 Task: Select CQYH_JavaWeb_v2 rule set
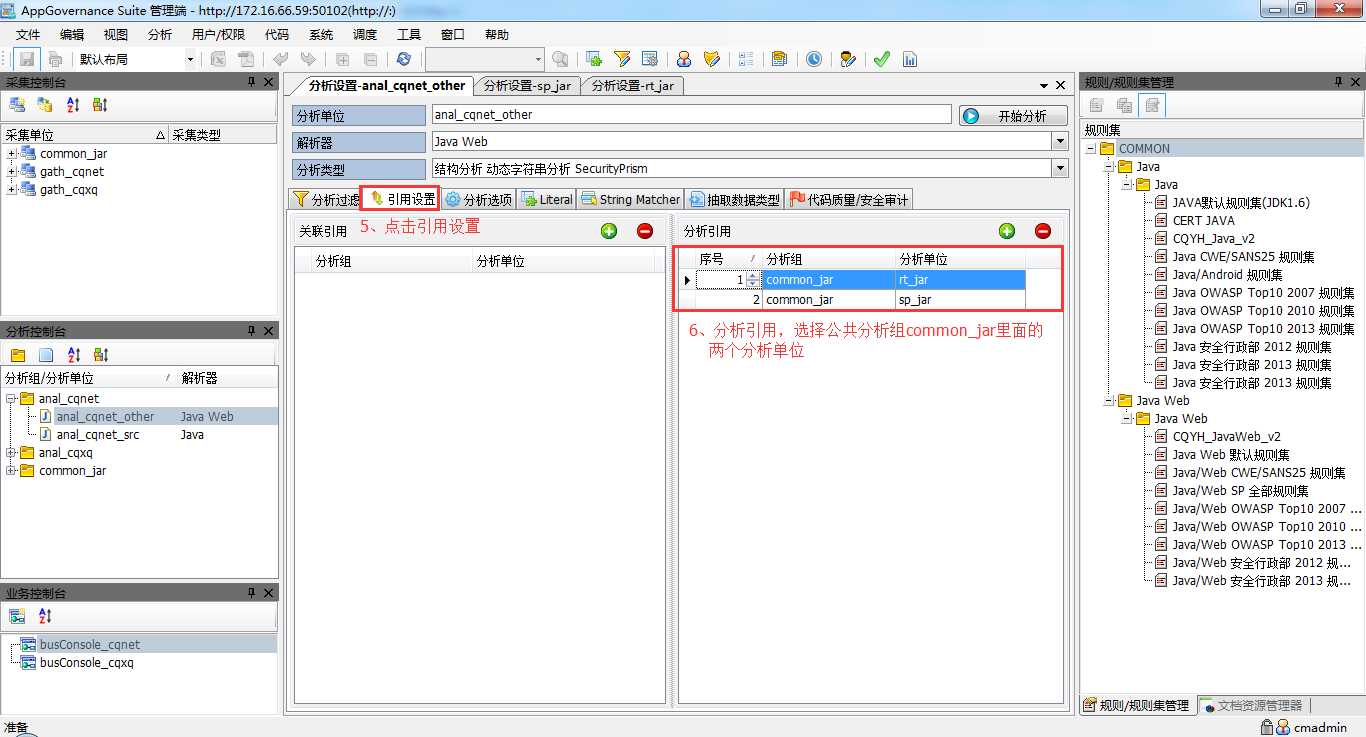tap(1227, 437)
